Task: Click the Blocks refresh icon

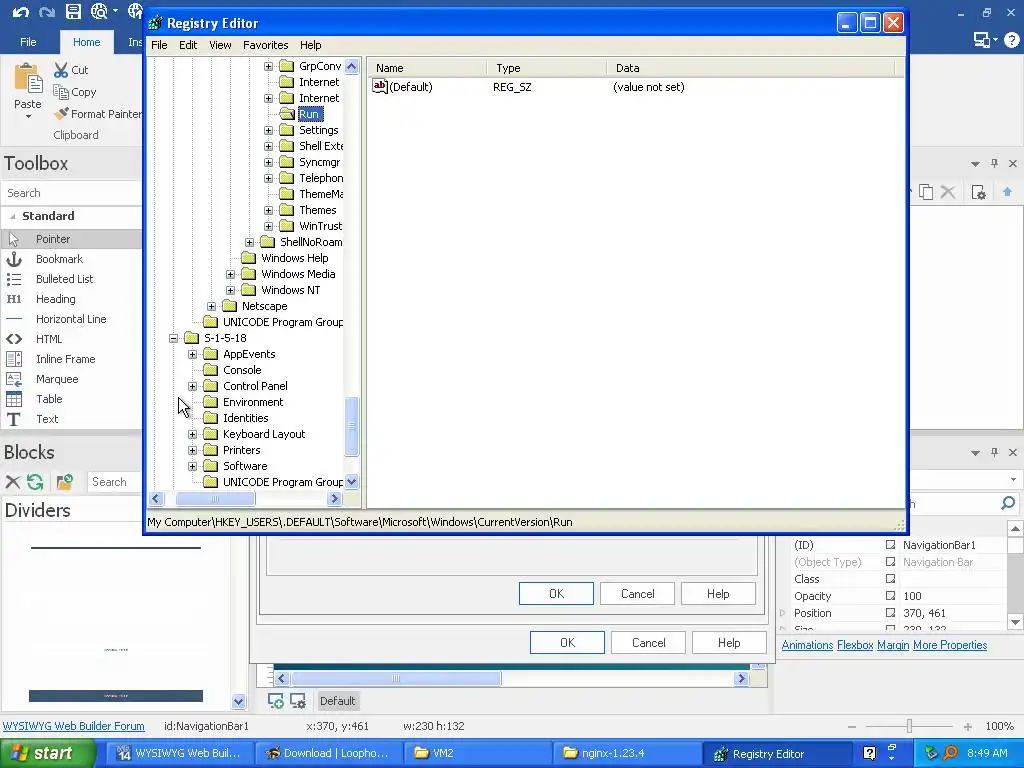Action: click(35, 482)
